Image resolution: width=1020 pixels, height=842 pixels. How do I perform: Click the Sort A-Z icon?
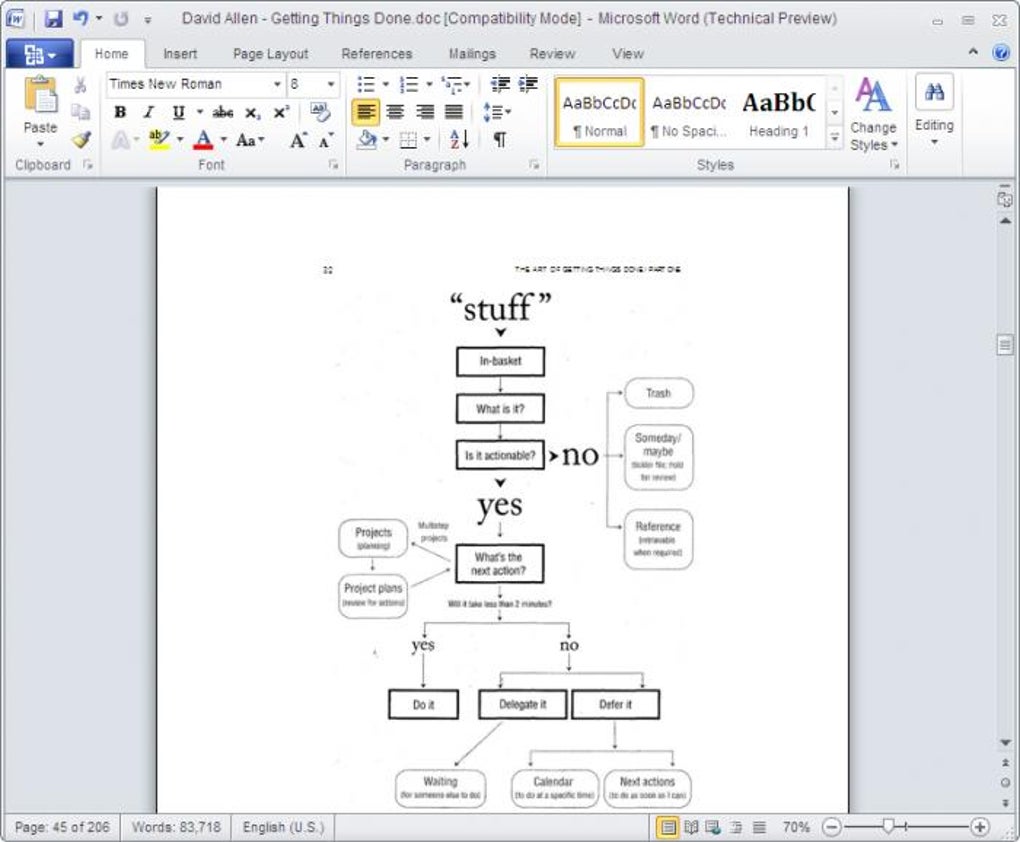459,139
